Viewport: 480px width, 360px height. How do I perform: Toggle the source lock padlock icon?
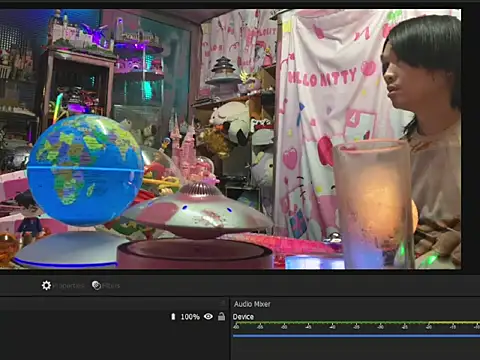click(221, 316)
